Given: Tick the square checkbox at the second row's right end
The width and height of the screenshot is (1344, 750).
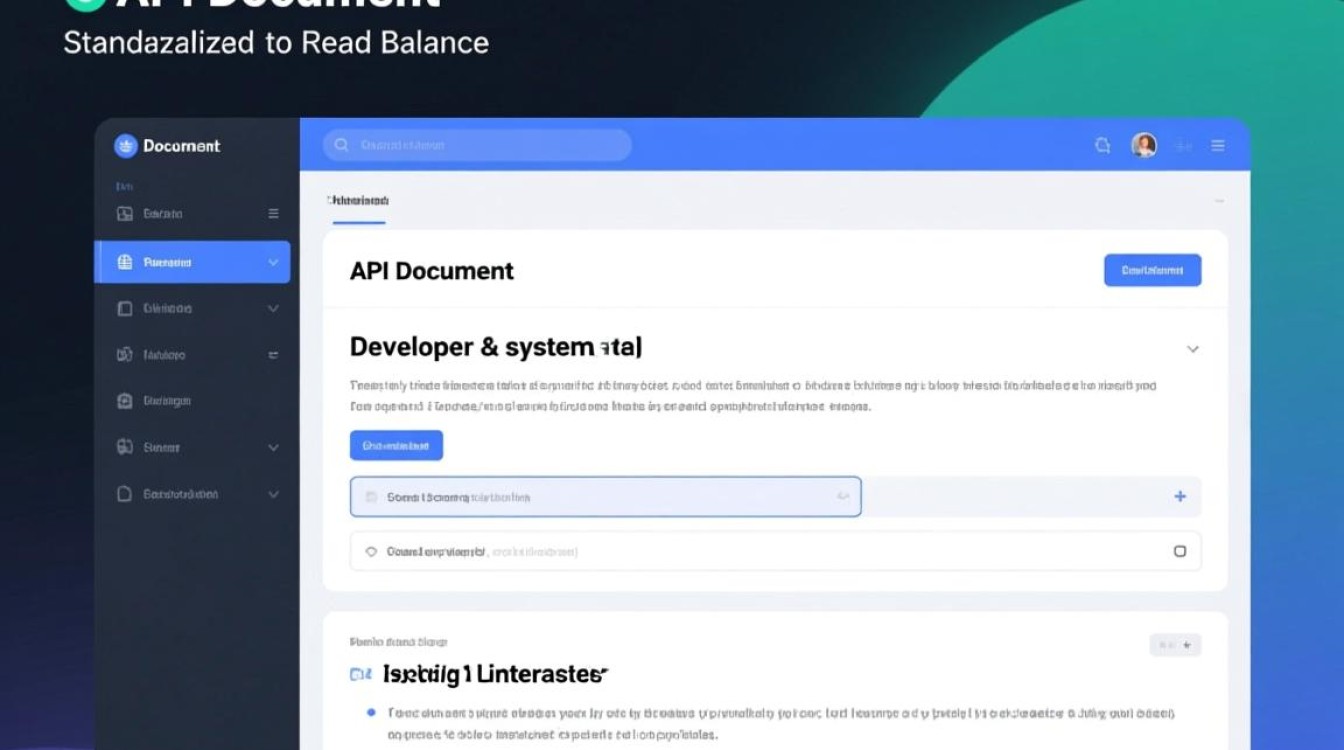Looking at the screenshot, I should click(1180, 551).
